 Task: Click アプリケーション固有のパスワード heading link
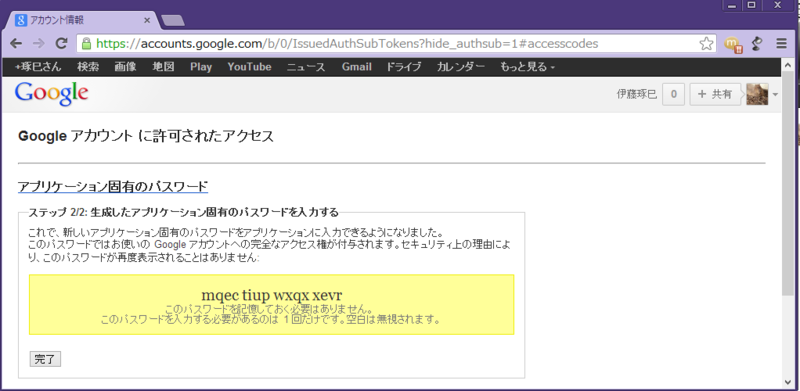(113, 187)
